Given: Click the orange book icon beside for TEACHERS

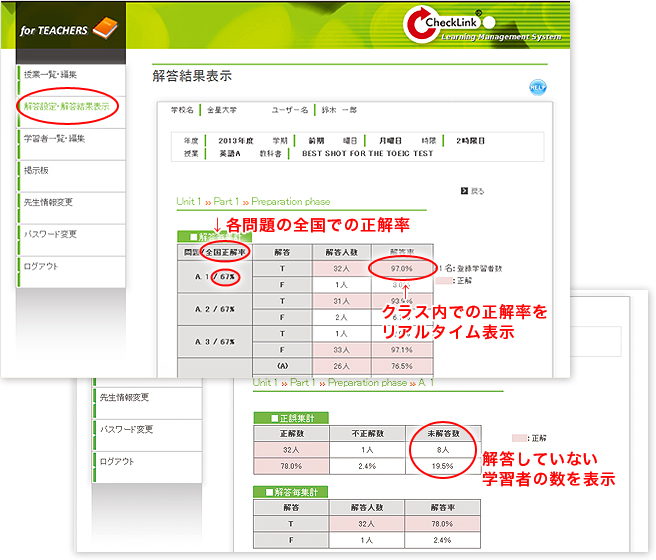Looking at the screenshot, I should coord(105,28).
